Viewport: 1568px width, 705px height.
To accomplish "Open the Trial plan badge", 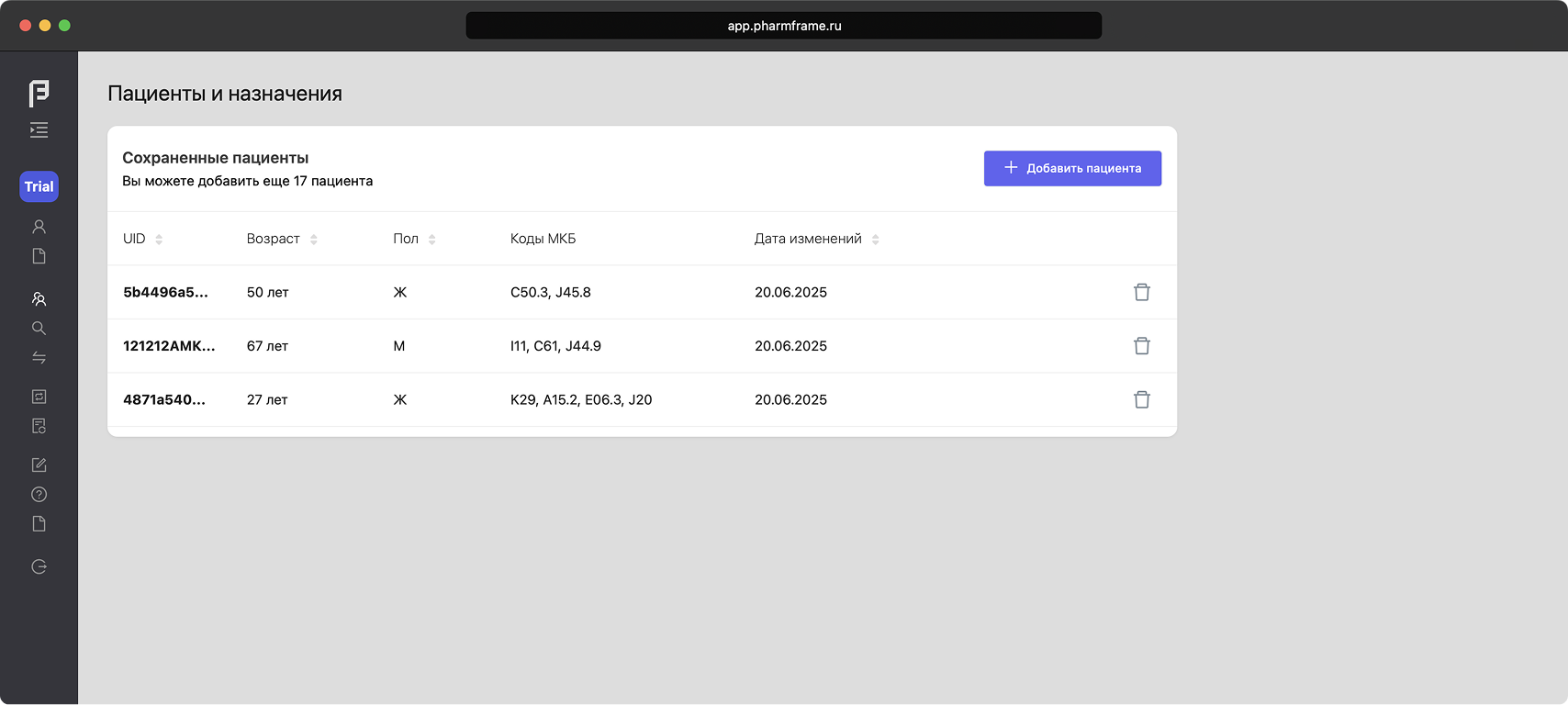I will point(39,186).
